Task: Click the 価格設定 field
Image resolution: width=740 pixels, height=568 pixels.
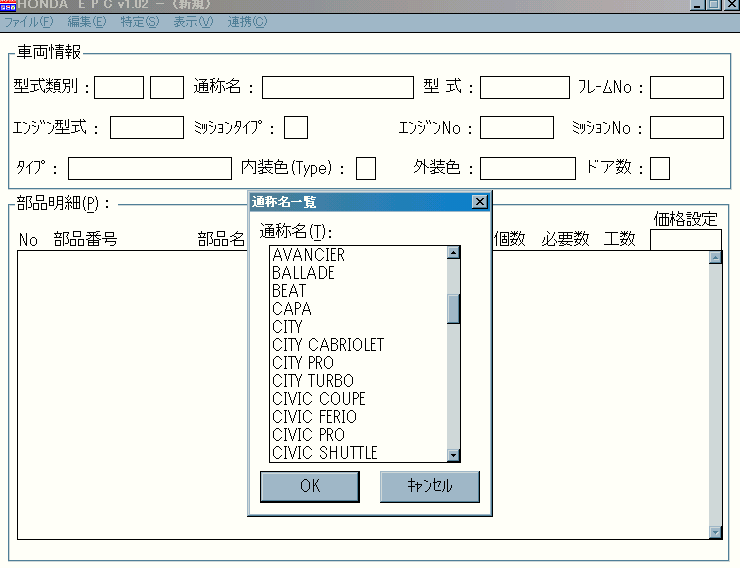Action: (686, 240)
